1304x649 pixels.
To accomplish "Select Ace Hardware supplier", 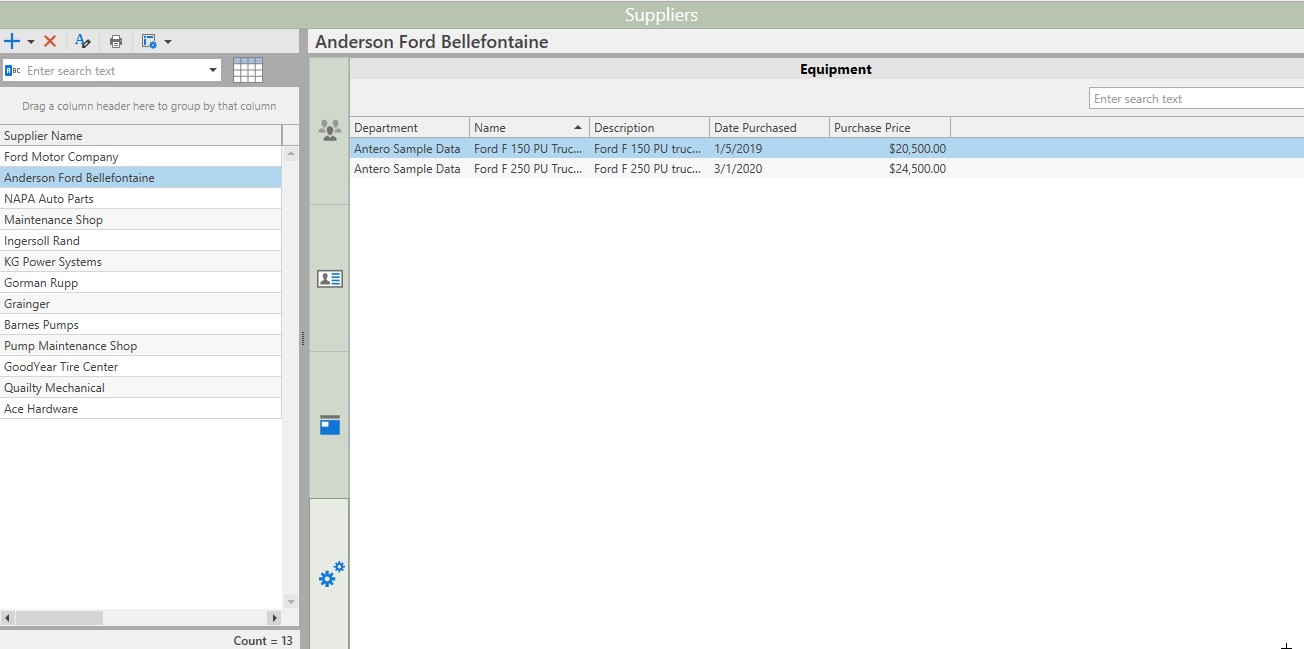I will click(141, 408).
